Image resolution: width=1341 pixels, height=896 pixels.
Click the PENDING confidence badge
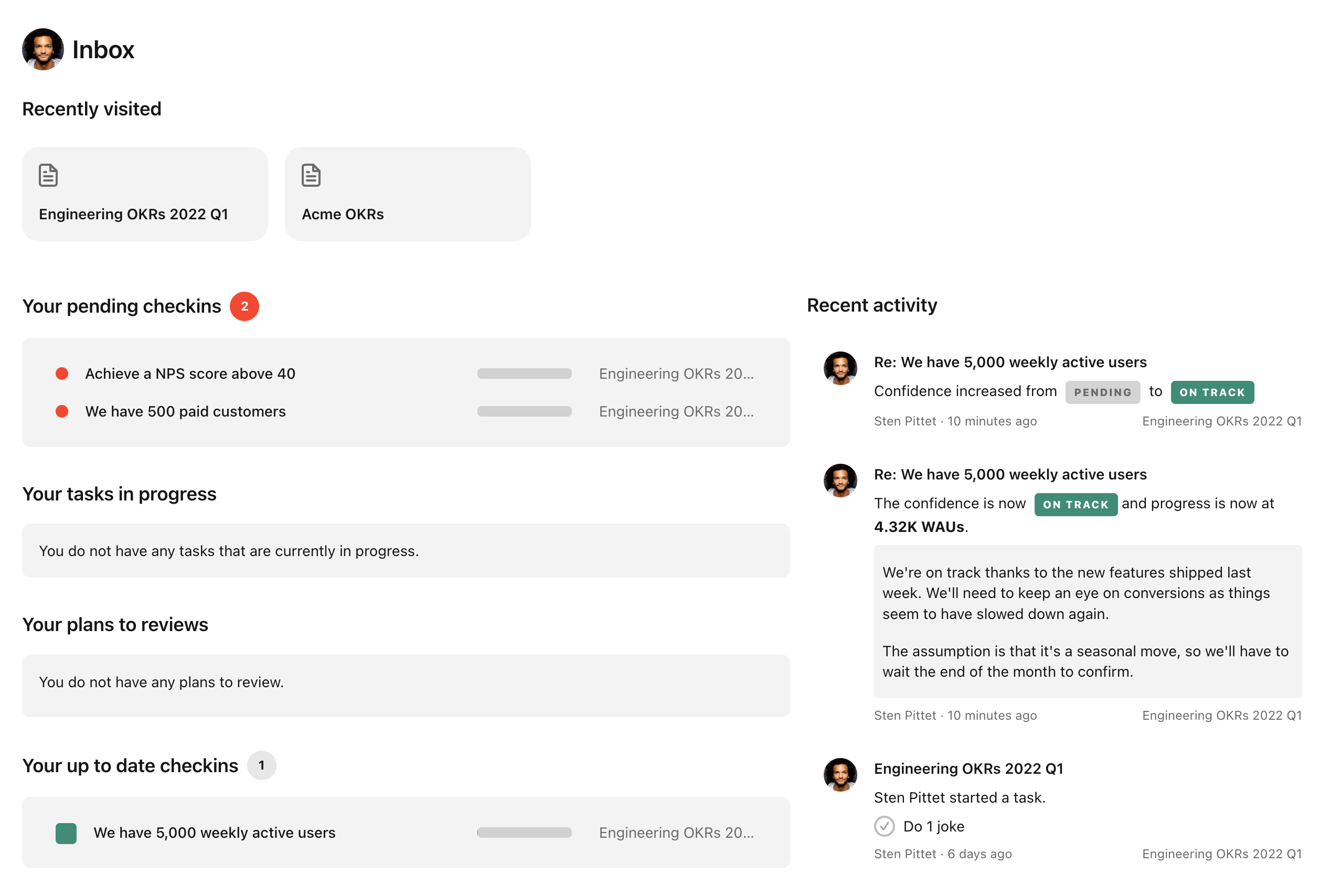tap(1102, 392)
